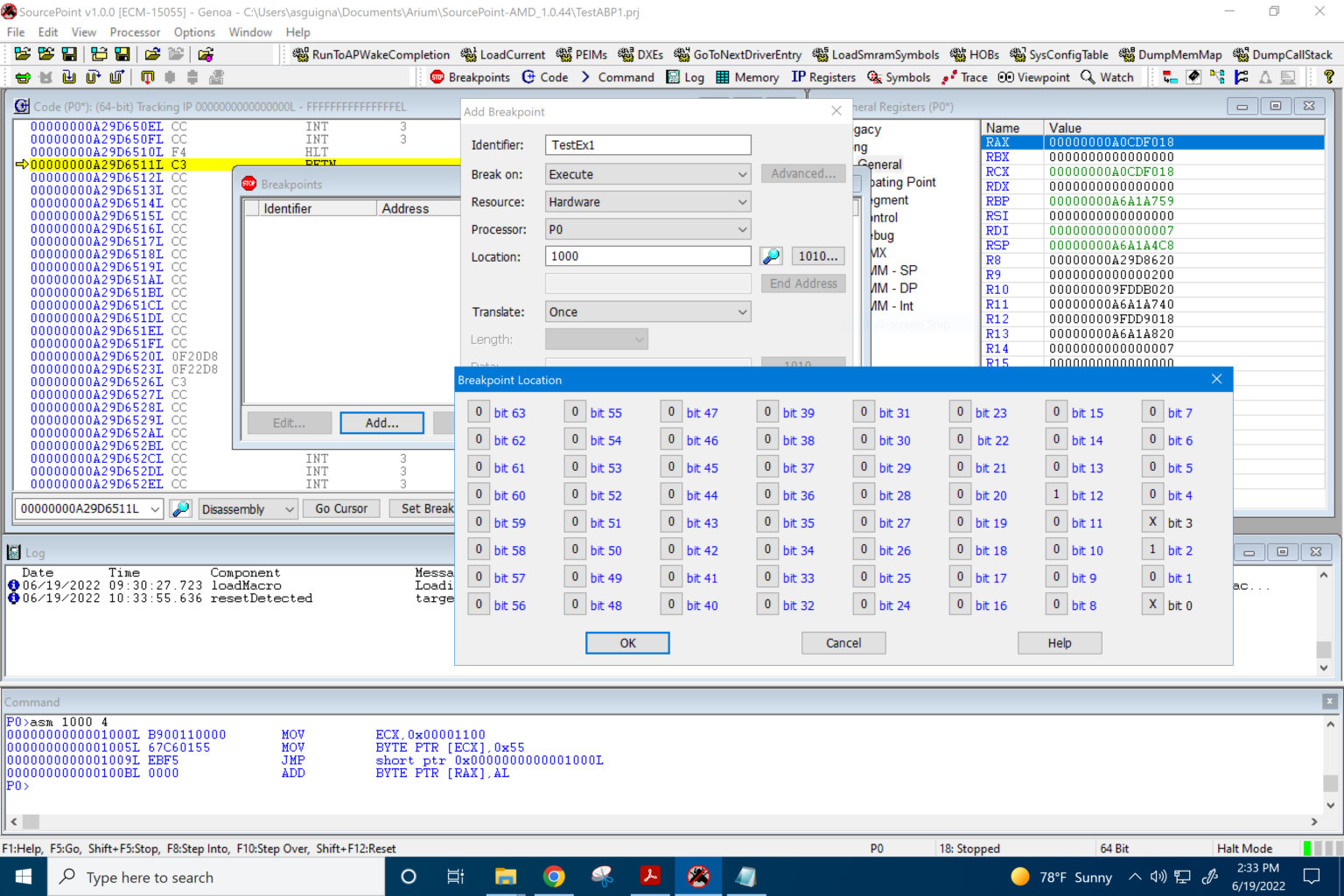Image resolution: width=1344 pixels, height=896 pixels.
Task: Open the Processor menu
Action: point(135,31)
